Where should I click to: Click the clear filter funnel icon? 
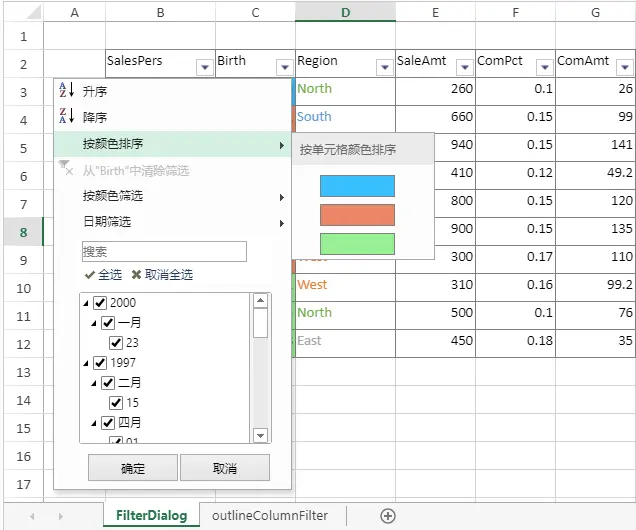pos(66,168)
